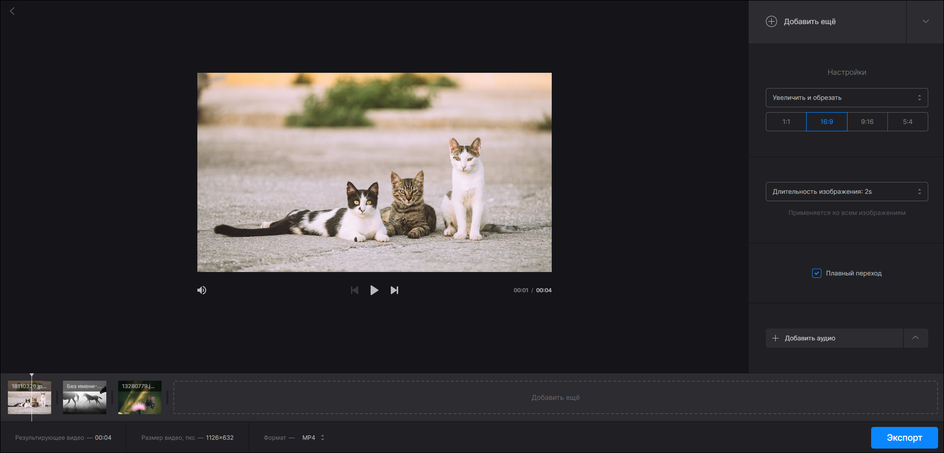
Task: Select the 1:1 aspect ratio
Action: coord(786,122)
